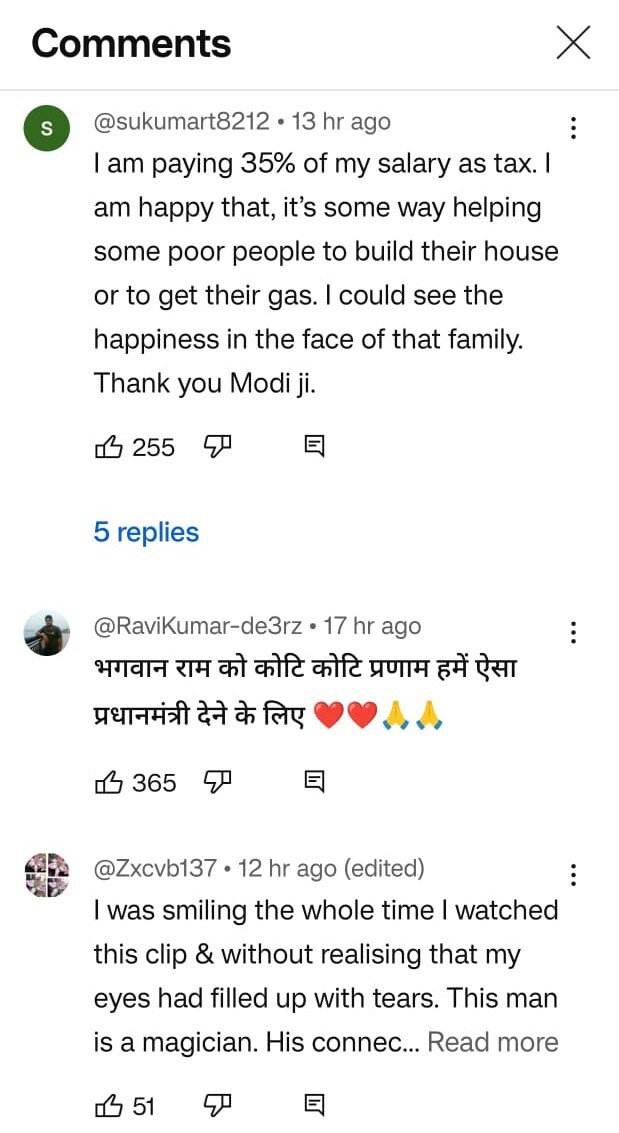Image resolution: width=619 pixels, height=1133 pixels.
Task: Expand comment with Read more
Action: point(492,1042)
